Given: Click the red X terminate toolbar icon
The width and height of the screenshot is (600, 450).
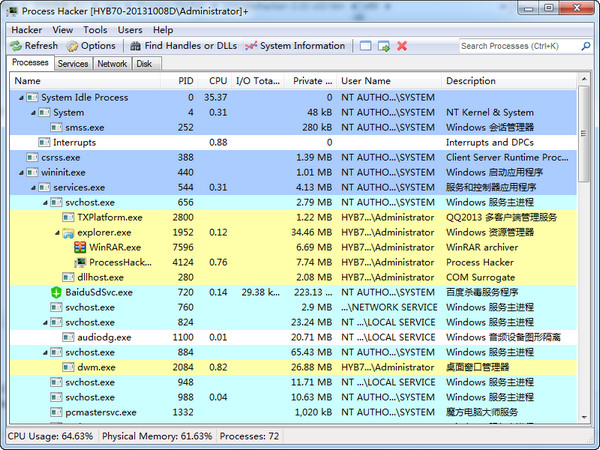Looking at the screenshot, I should [402, 46].
